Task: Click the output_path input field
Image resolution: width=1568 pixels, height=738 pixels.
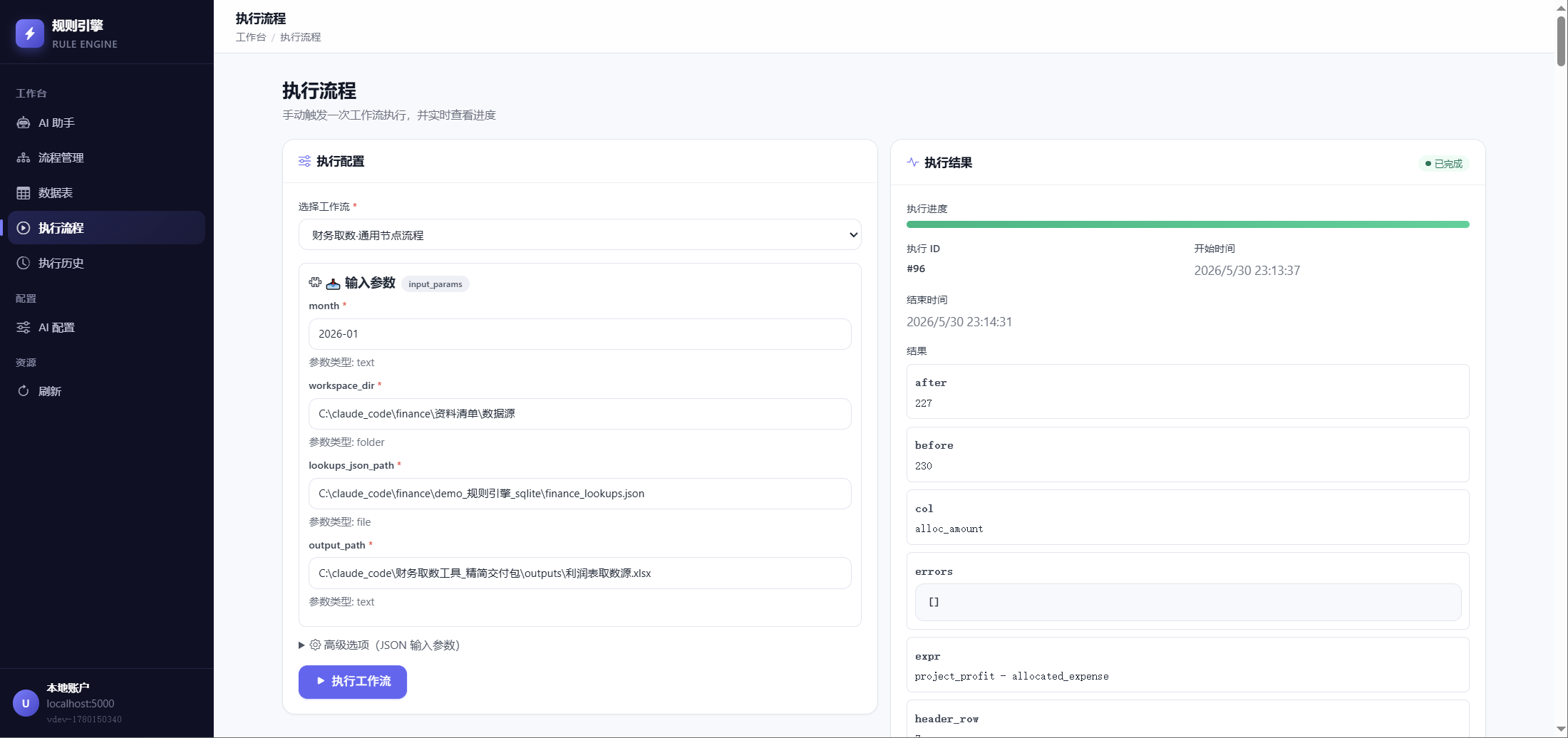Action: (580, 573)
